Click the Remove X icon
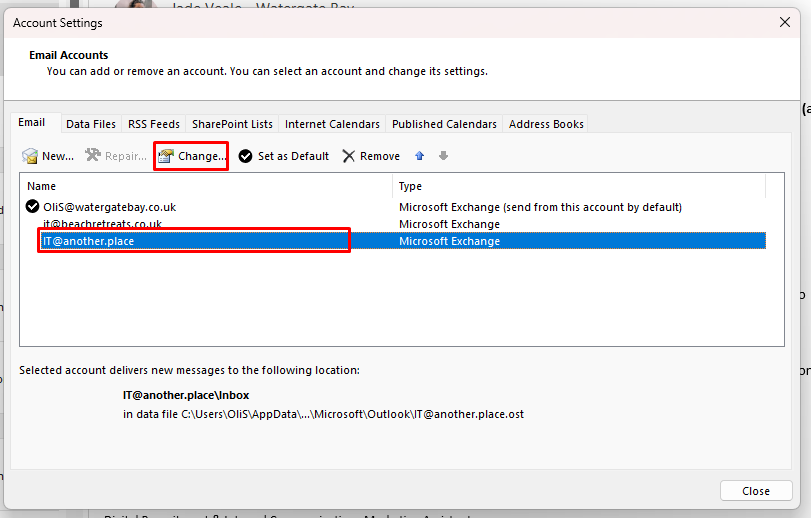 (x=349, y=156)
